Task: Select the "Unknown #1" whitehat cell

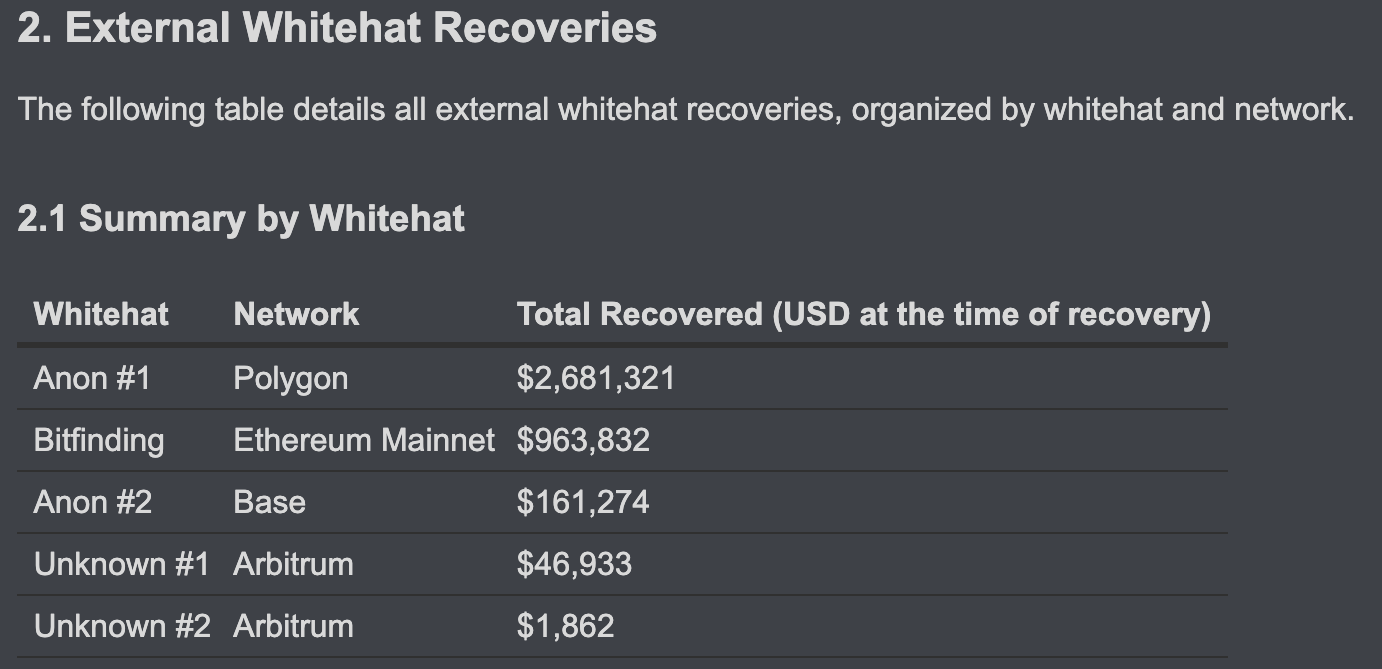Action: click(x=121, y=564)
